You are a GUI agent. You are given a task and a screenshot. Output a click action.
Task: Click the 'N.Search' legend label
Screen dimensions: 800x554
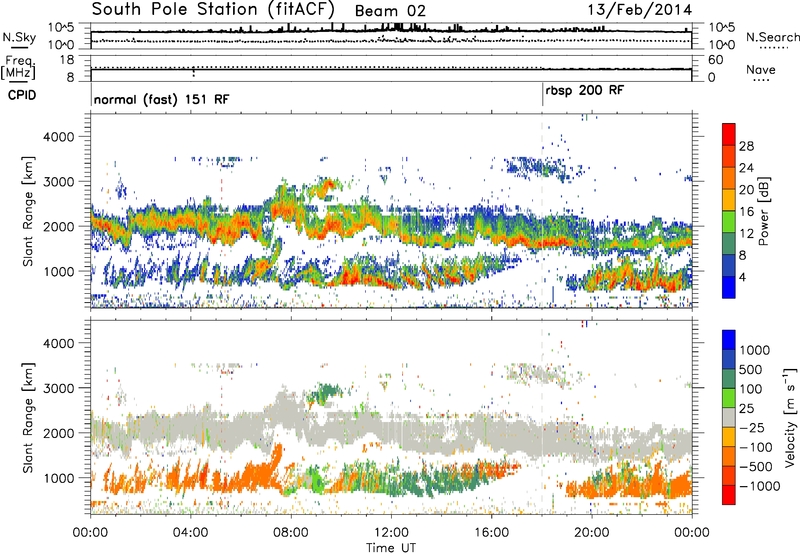click(772, 37)
